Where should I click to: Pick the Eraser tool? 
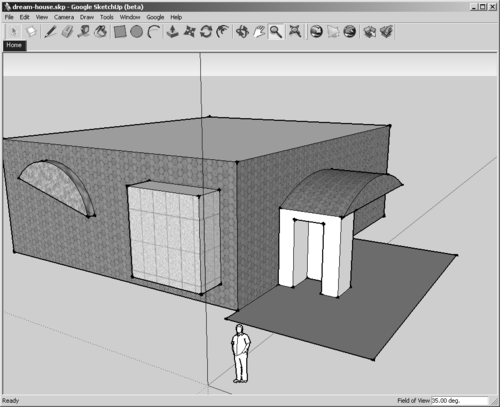click(x=68, y=32)
